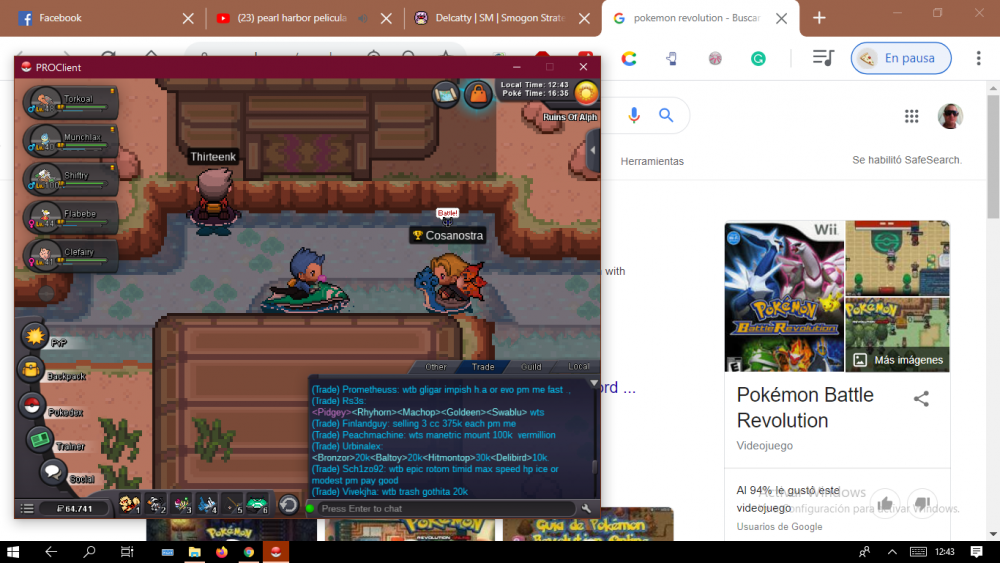Open the Backpack icon
Image resolution: width=1000 pixels, height=563 pixels.
(x=31, y=370)
